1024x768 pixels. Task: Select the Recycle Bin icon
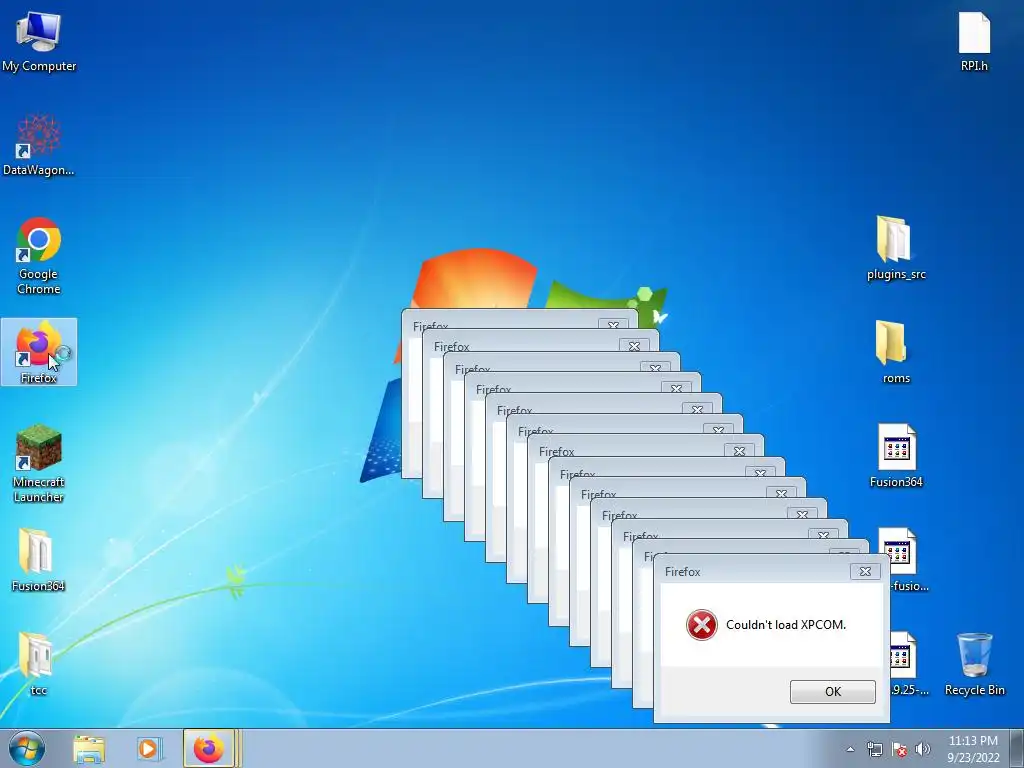point(974,664)
